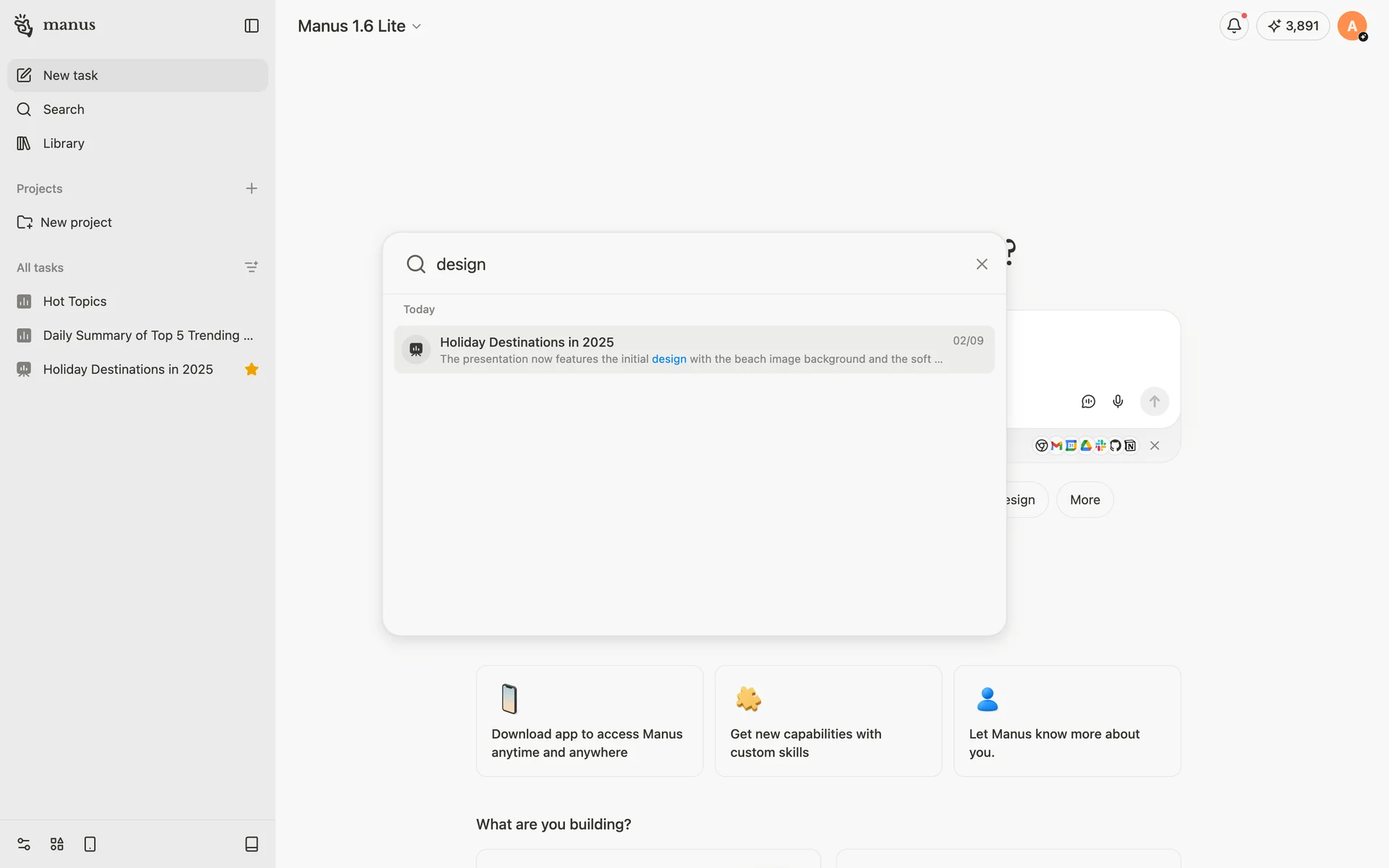This screenshot has height=868, width=1389.
Task: Open the Library menu item
Action: [x=64, y=143]
